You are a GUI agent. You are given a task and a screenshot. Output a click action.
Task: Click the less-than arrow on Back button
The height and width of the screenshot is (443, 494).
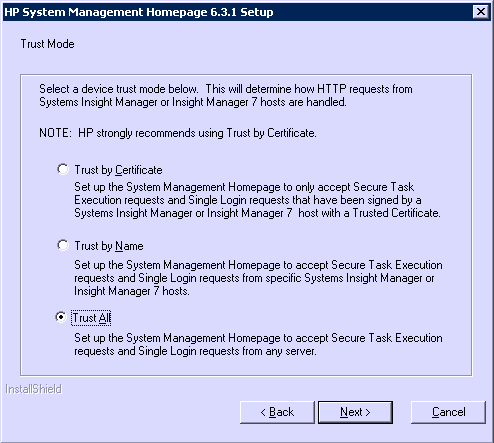click(x=263, y=413)
